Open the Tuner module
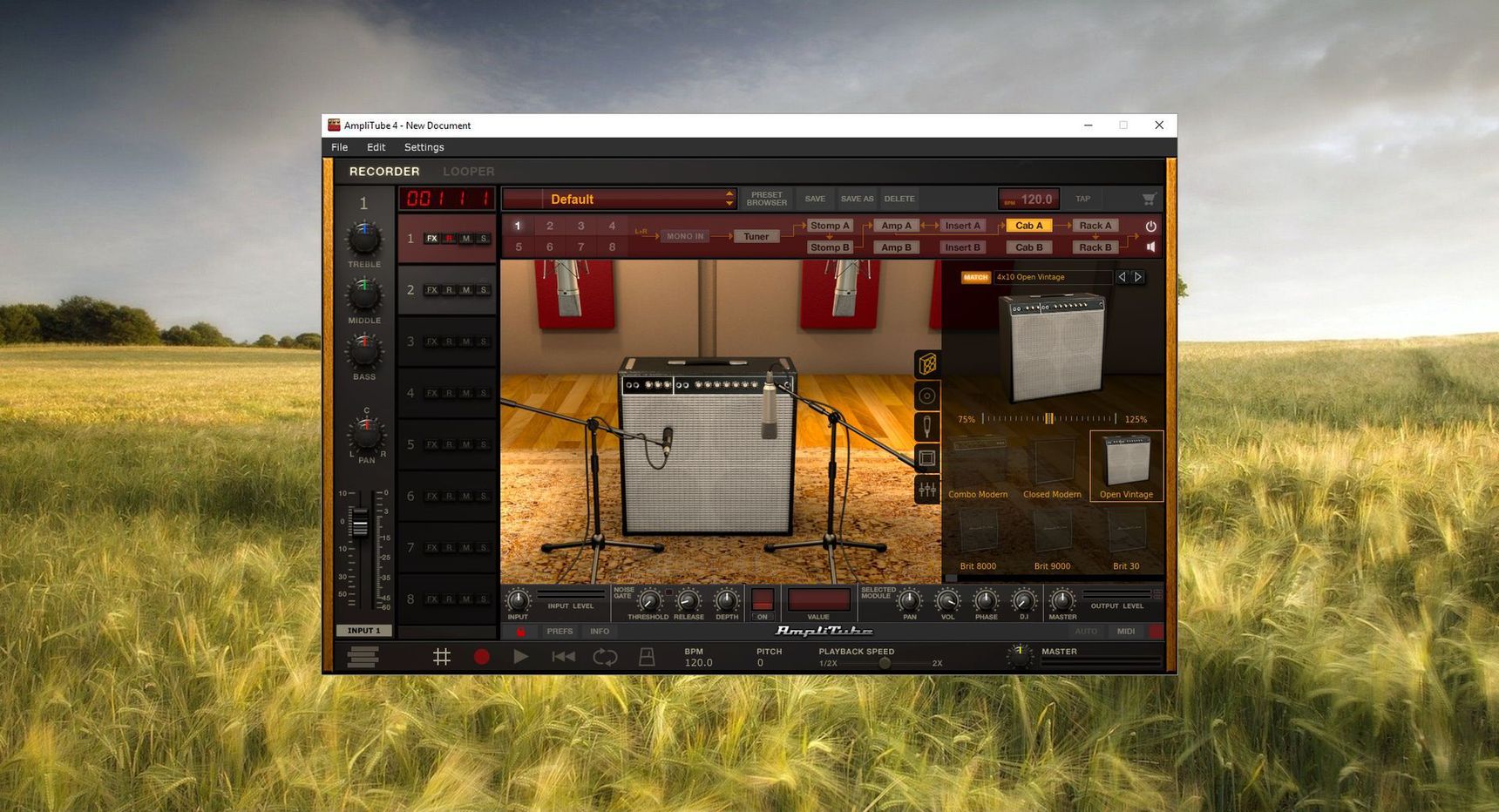The image size is (1499, 812). tap(756, 236)
